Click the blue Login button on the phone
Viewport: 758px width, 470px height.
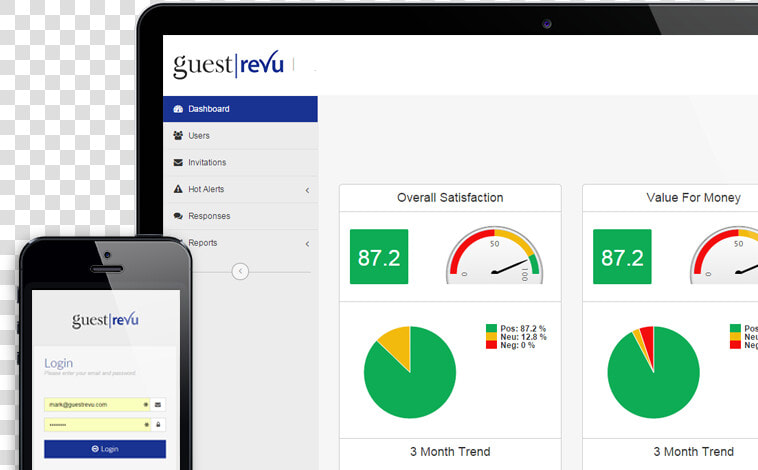tap(105, 449)
